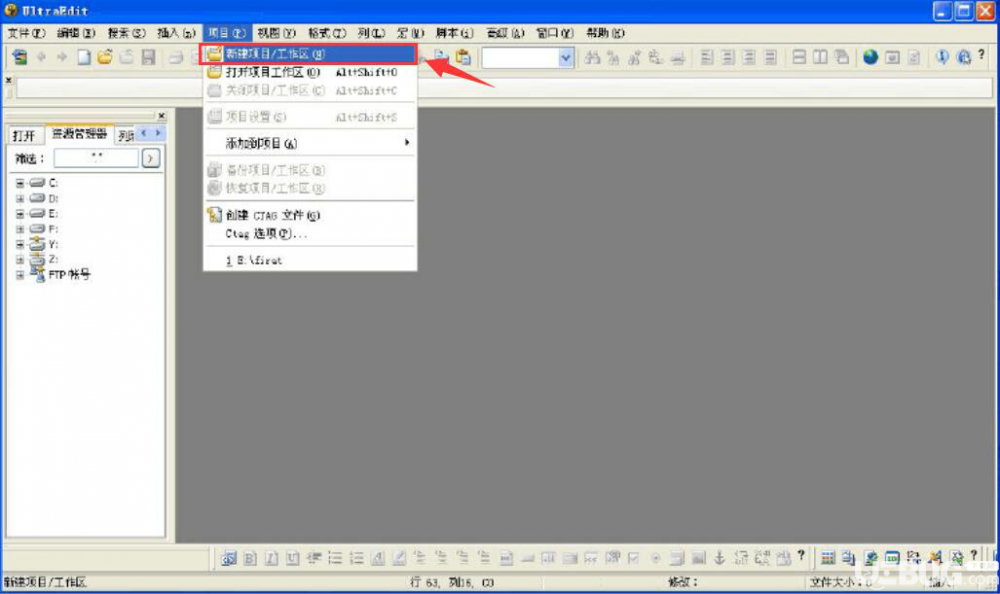Click the Find binoculars icon
Viewport: 1000px width, 594px height.
592,58
